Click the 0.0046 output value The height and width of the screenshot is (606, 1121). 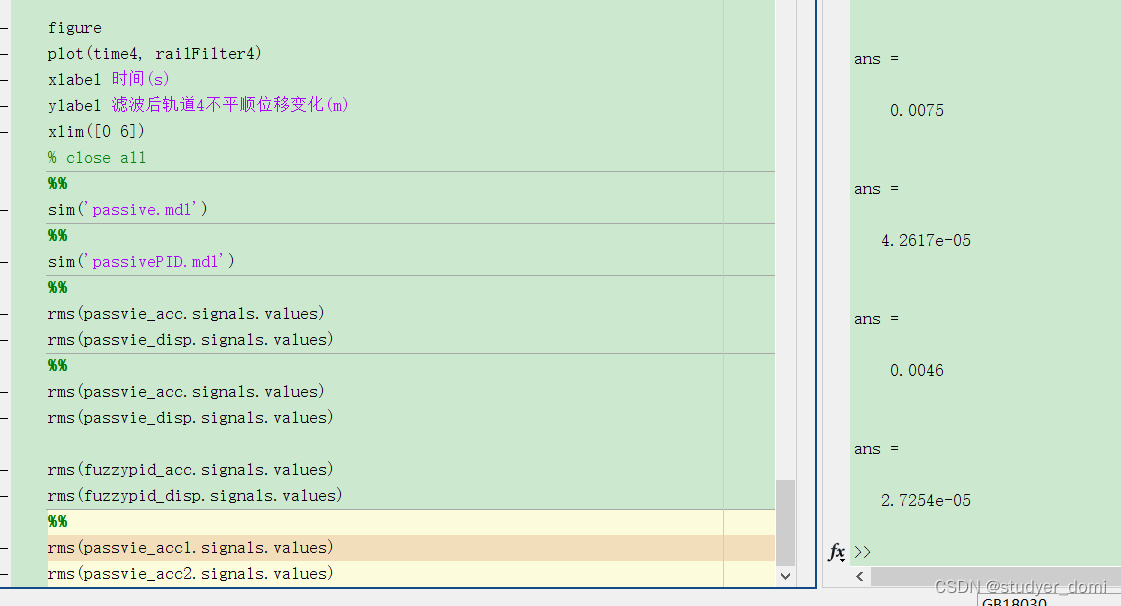(x=917, y=370)
